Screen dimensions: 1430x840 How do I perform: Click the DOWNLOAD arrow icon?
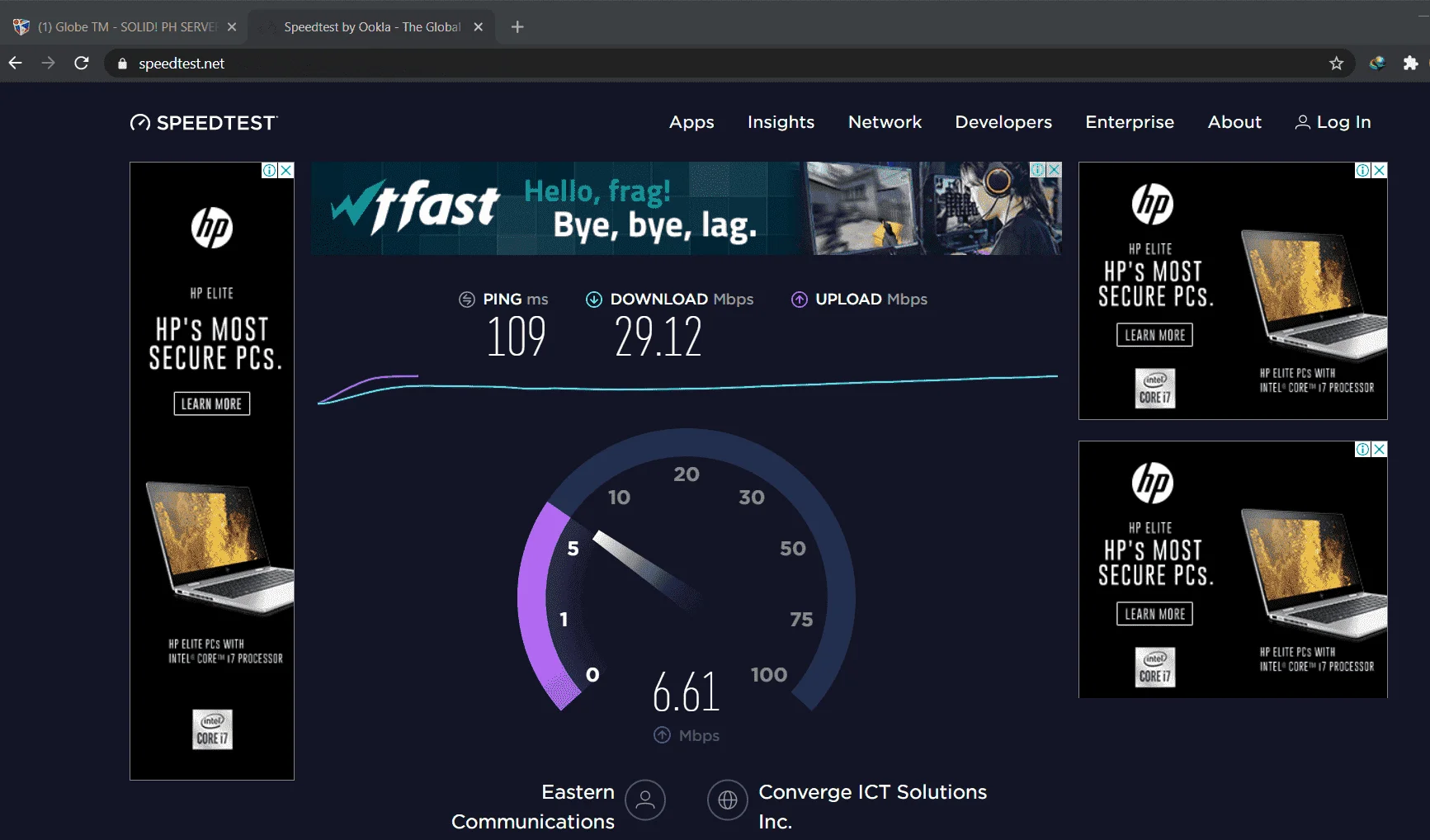(x=594, y=300)
